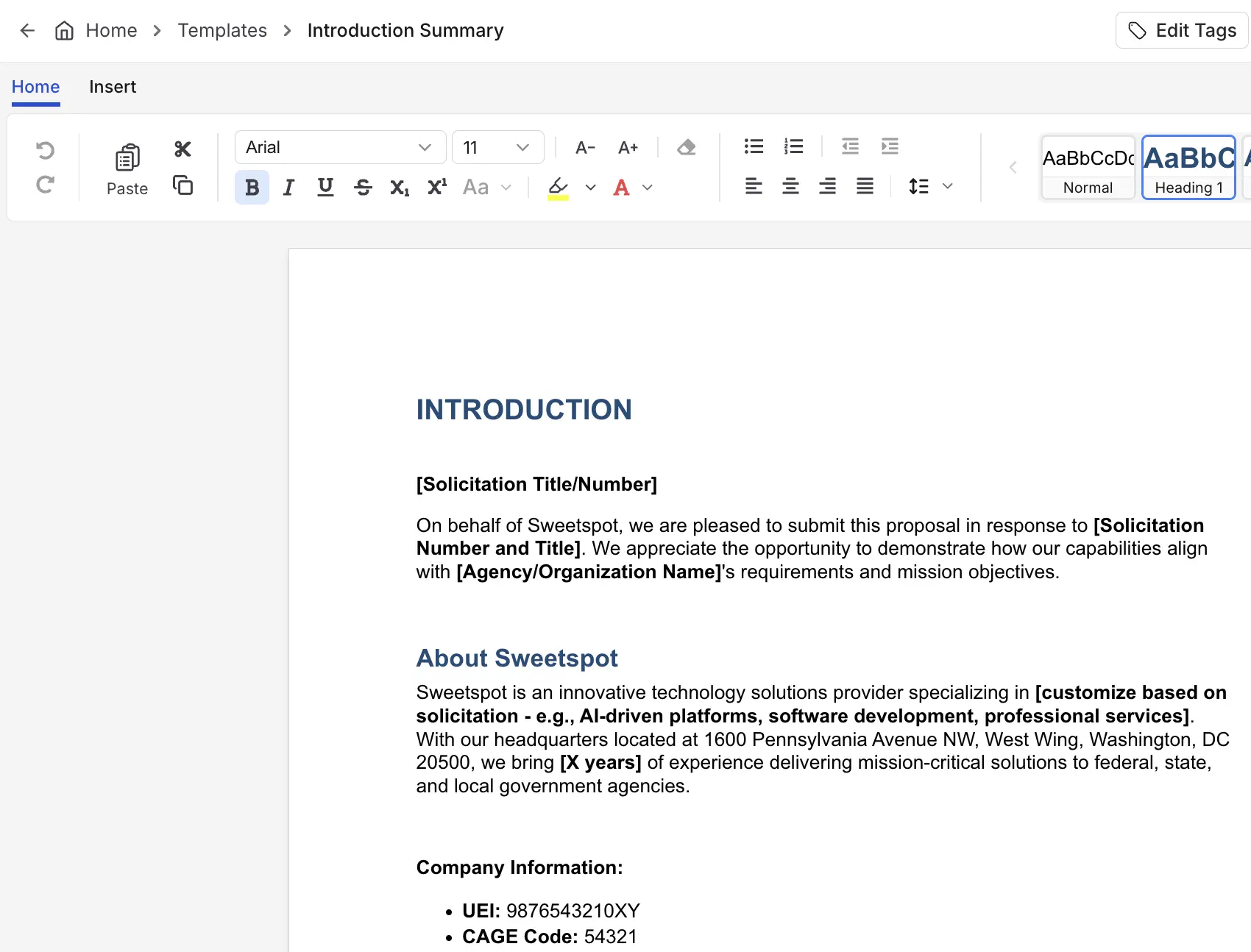This screenshot has width=1251, height=952.
Task: Undo the last action
Action: pyautogui.click(x=46, y=150)
